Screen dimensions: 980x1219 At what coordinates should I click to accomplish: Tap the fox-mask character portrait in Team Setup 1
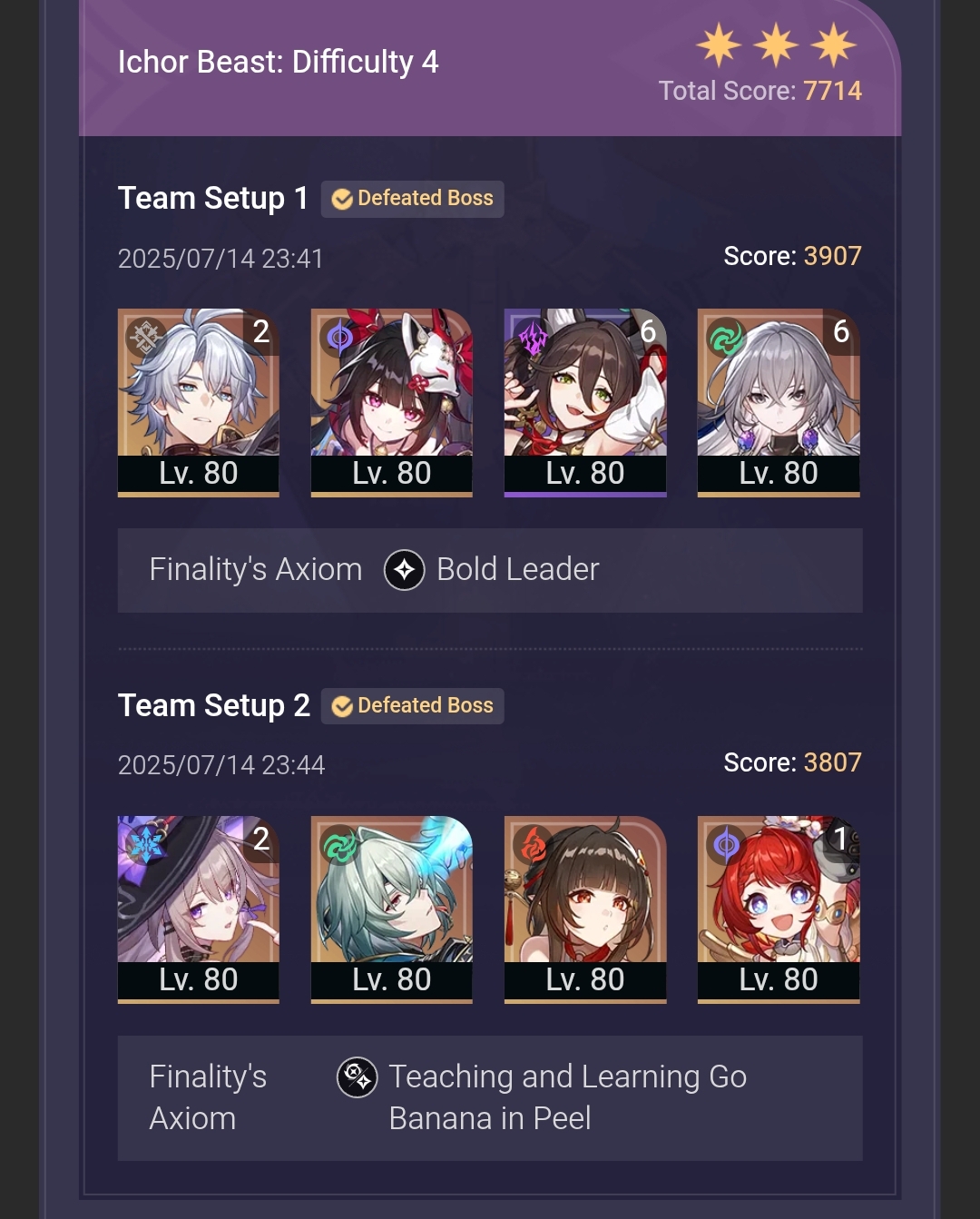point(392,402)
